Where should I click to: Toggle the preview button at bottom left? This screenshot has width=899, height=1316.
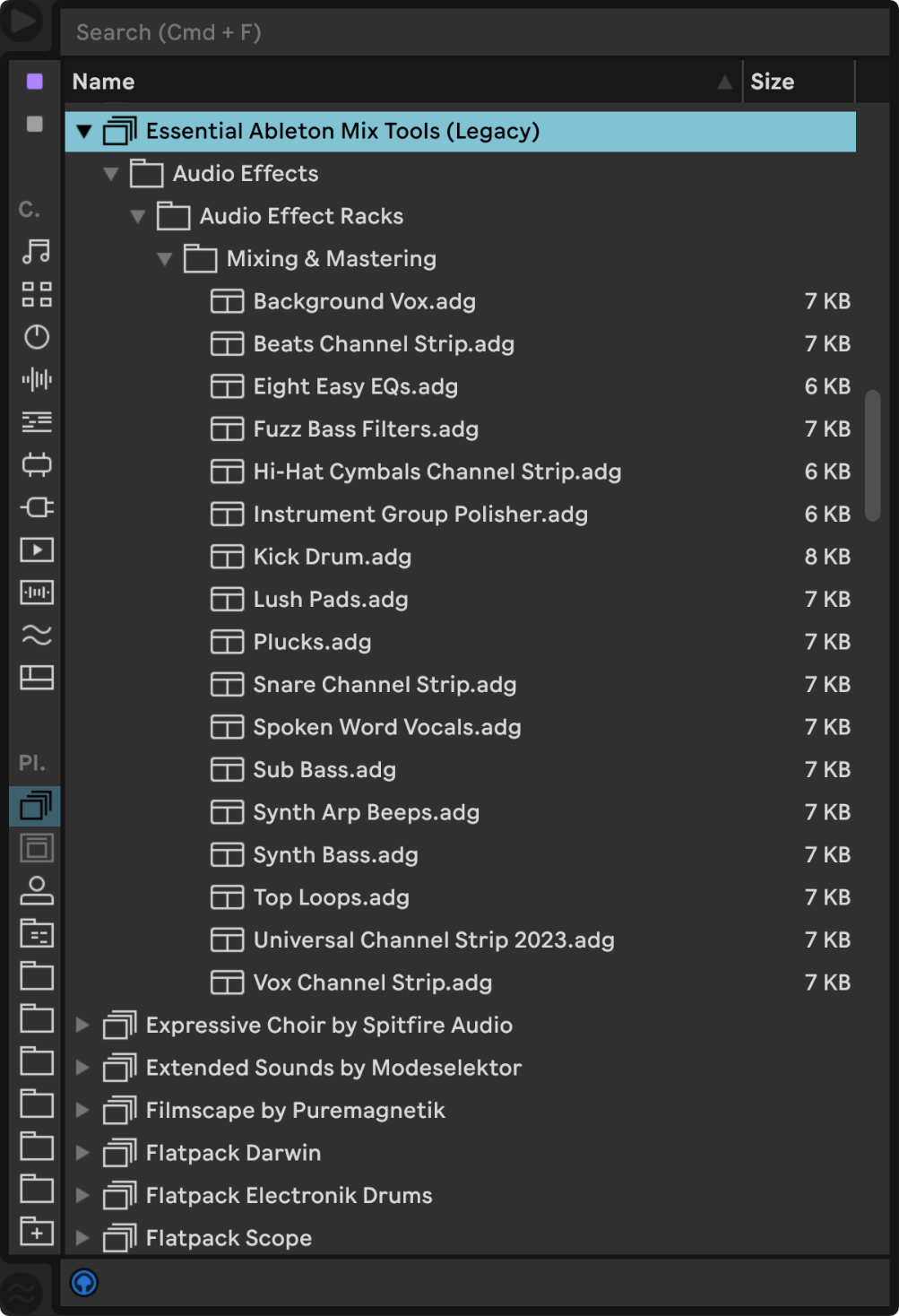[83, 1283]
